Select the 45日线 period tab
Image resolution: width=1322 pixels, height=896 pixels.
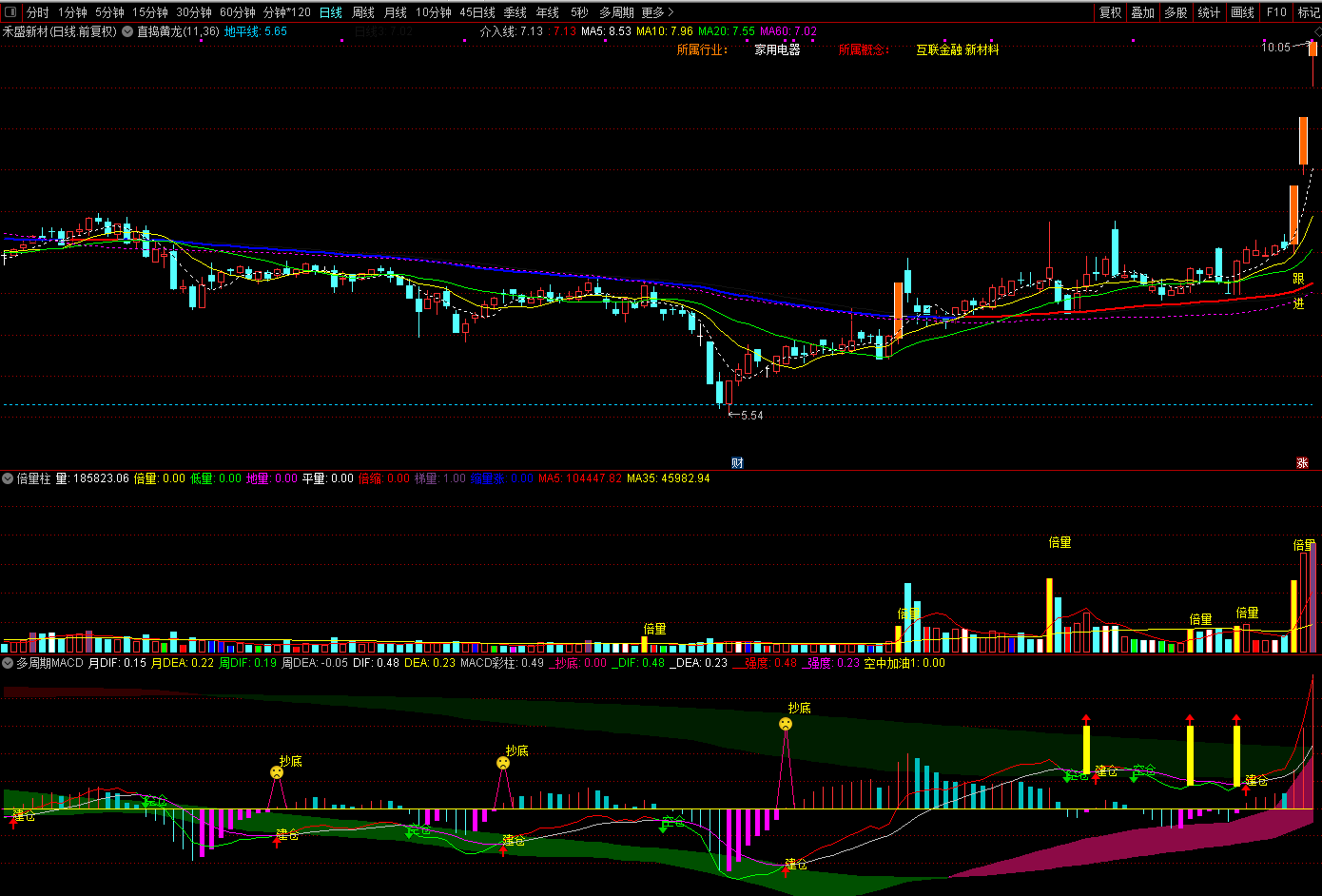(x=477, y=12)
